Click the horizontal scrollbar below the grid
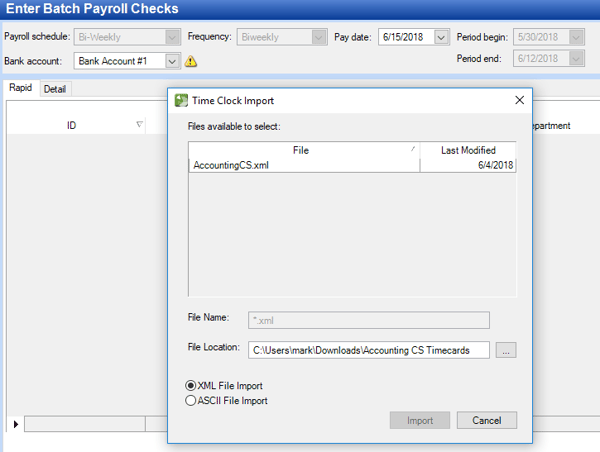Screen dimensions: 600x452 90,425
